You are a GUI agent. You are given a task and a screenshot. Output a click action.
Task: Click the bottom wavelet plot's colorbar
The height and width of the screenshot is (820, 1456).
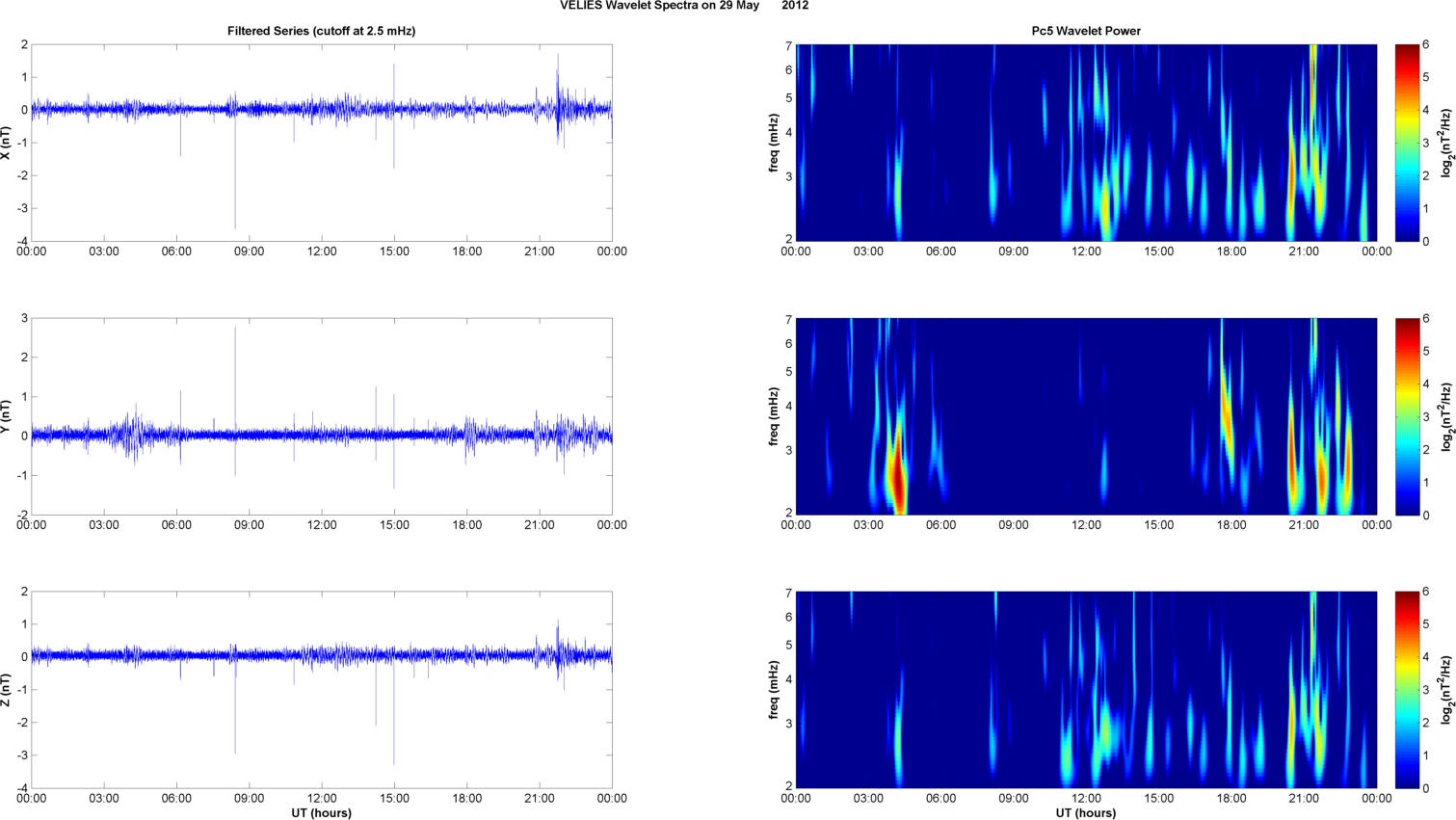1407,690
